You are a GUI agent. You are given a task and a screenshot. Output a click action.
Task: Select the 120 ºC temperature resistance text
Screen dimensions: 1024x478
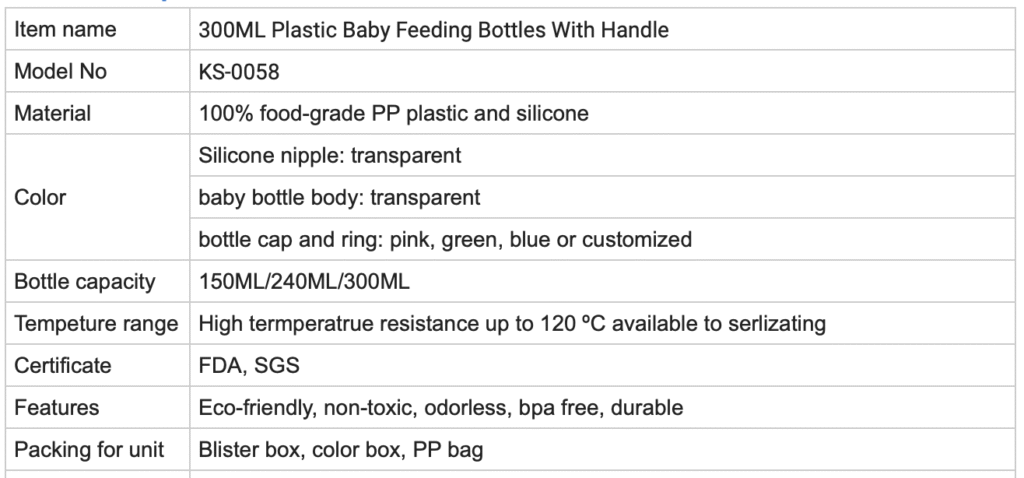[x=511, y=324]
